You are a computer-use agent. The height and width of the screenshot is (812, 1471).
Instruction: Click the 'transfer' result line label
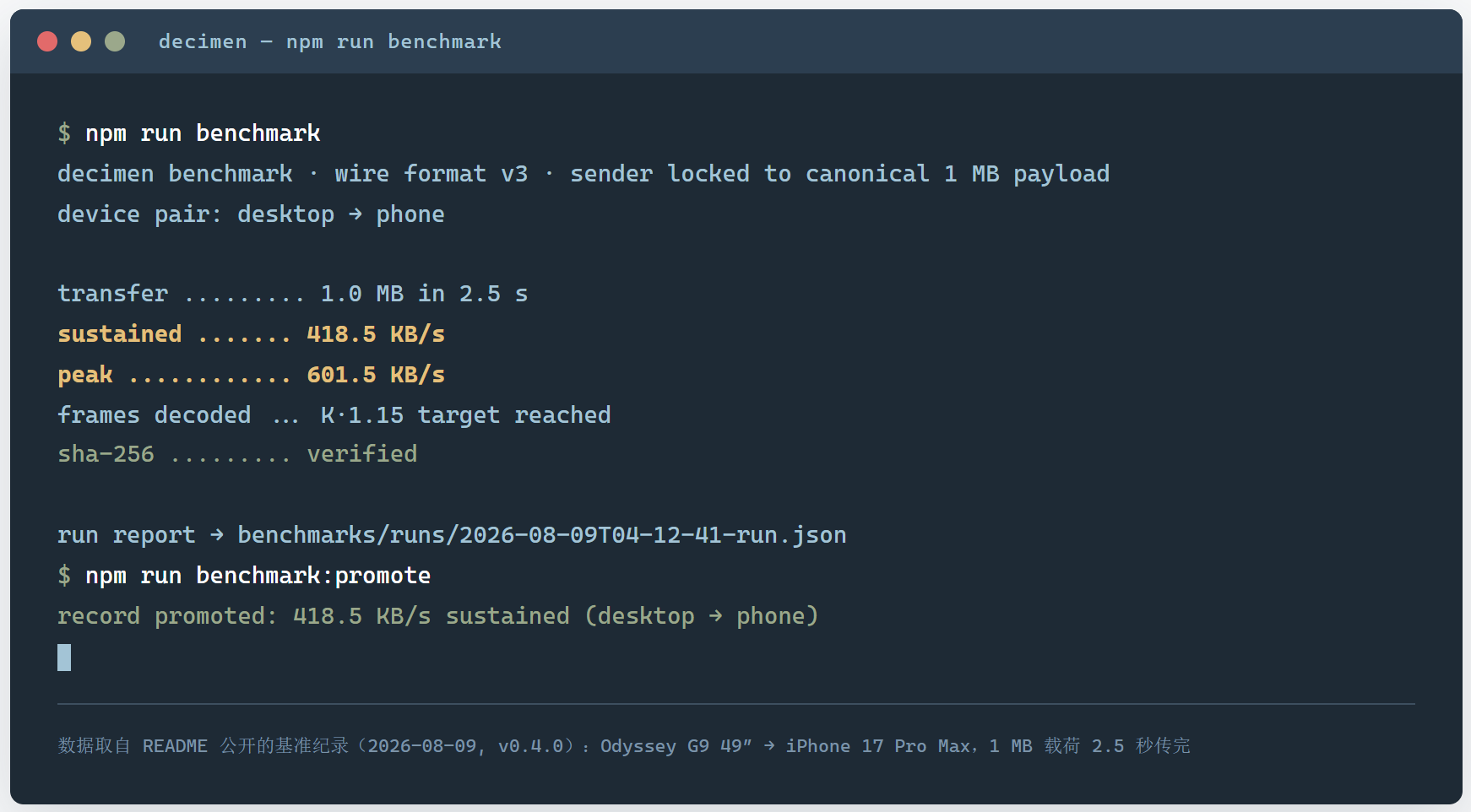(113, 294)
